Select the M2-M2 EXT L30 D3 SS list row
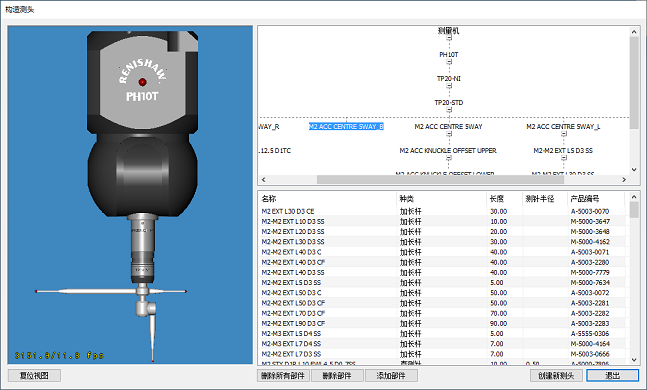 click(442, 242)
